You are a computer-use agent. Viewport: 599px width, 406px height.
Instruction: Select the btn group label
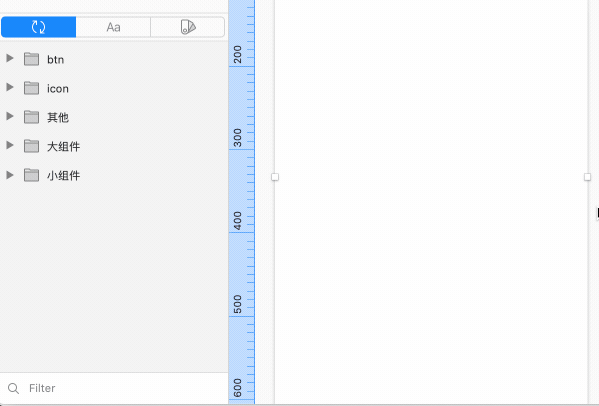point(55,60)
